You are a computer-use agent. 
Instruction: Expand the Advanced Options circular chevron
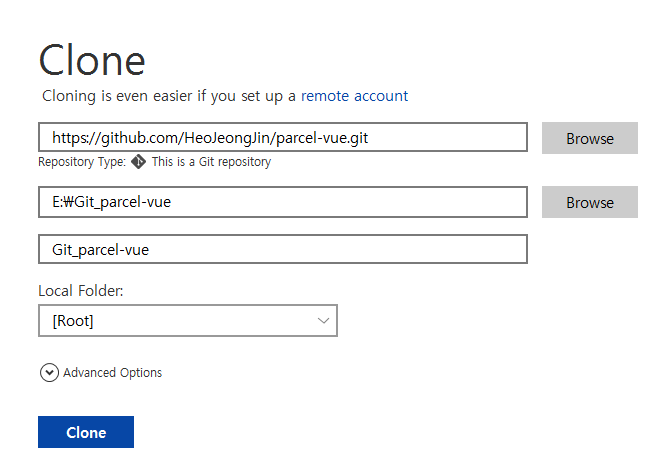click(50, 373)
